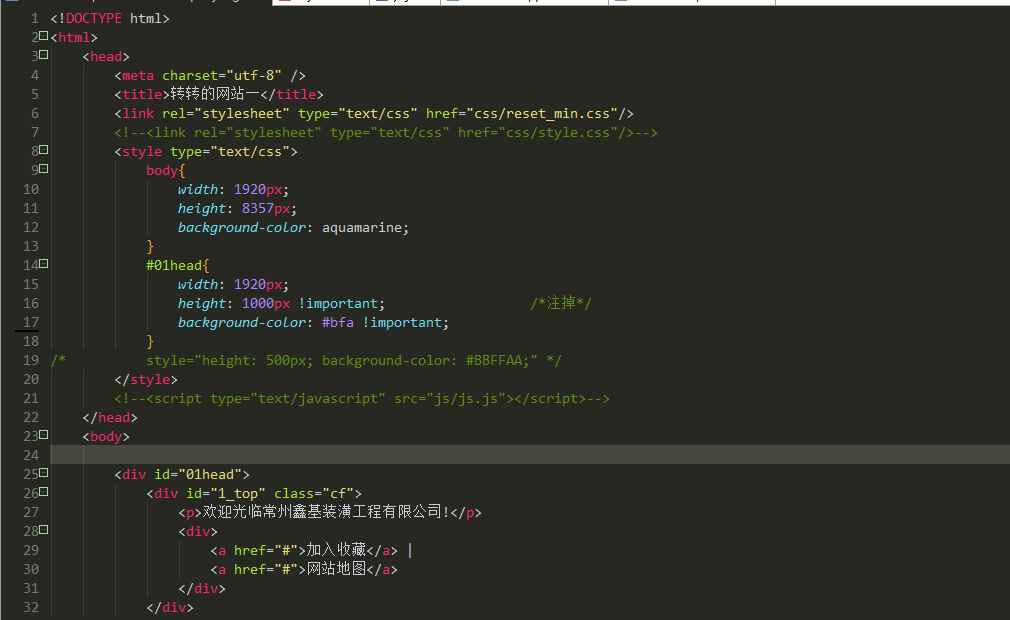Click the commented-out js/js.js script line
Image resolution: width=1010 pixels, height=620 pixels.
362,399
